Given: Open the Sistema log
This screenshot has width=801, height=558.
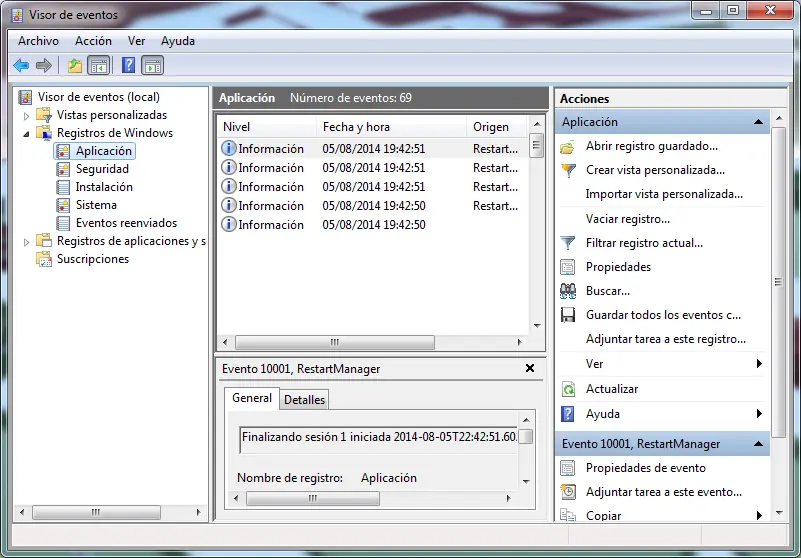Looking at the screenshot, I should (96, 205).
